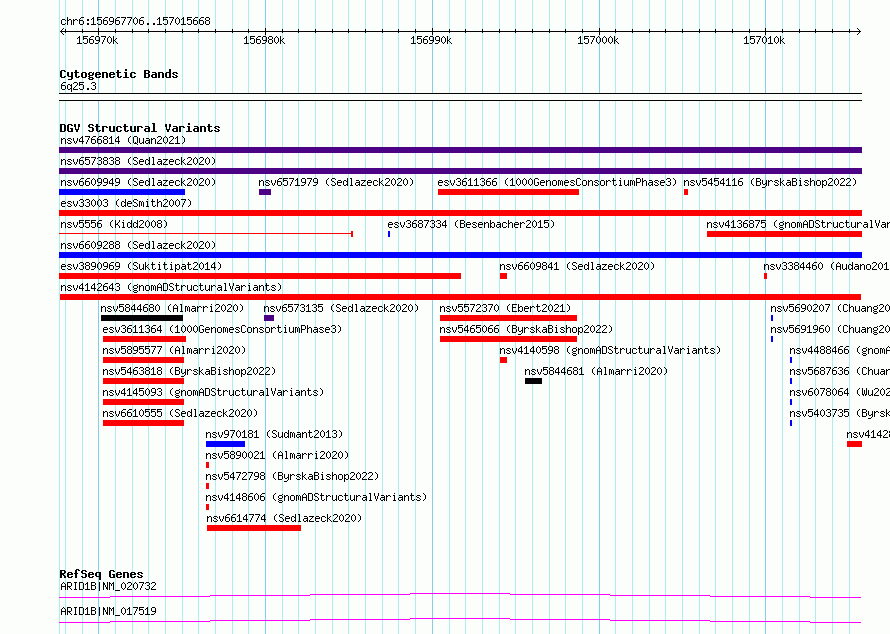Viewport: 890px width, 634px height.
Task: Select nsv5454116 (ByrskaBishop2022) label
Action: (x=770, y=182)
